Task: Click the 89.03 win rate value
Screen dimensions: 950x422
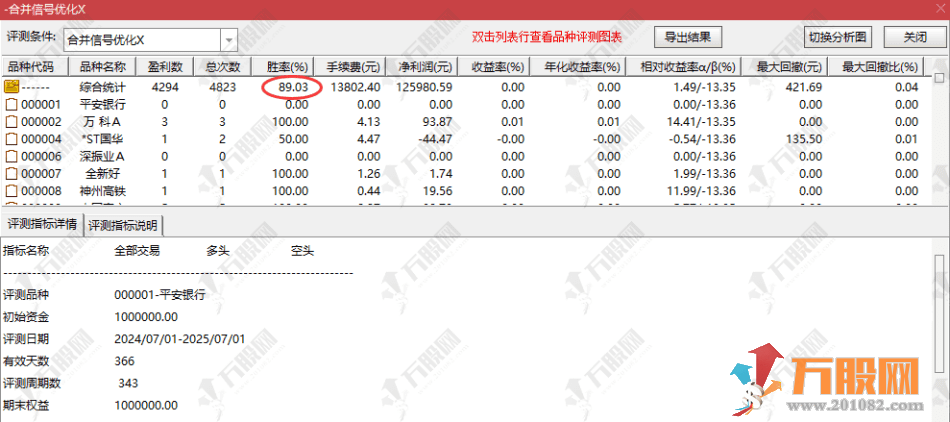Action: click(x=294, y=87)
